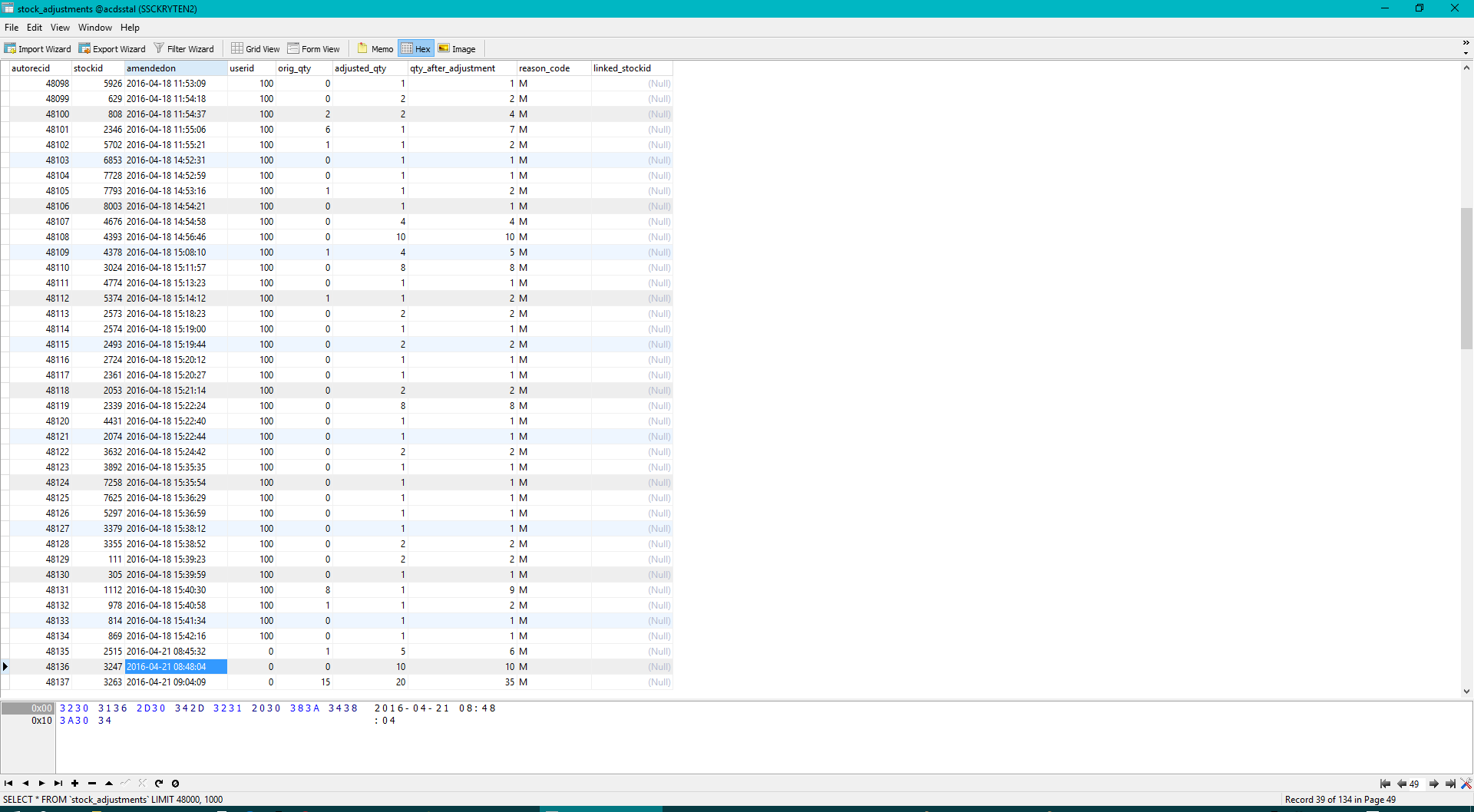The width and height of the screenshot is (1474, 812).
Task: Switch to Grid View
Action: coord(256,49)
